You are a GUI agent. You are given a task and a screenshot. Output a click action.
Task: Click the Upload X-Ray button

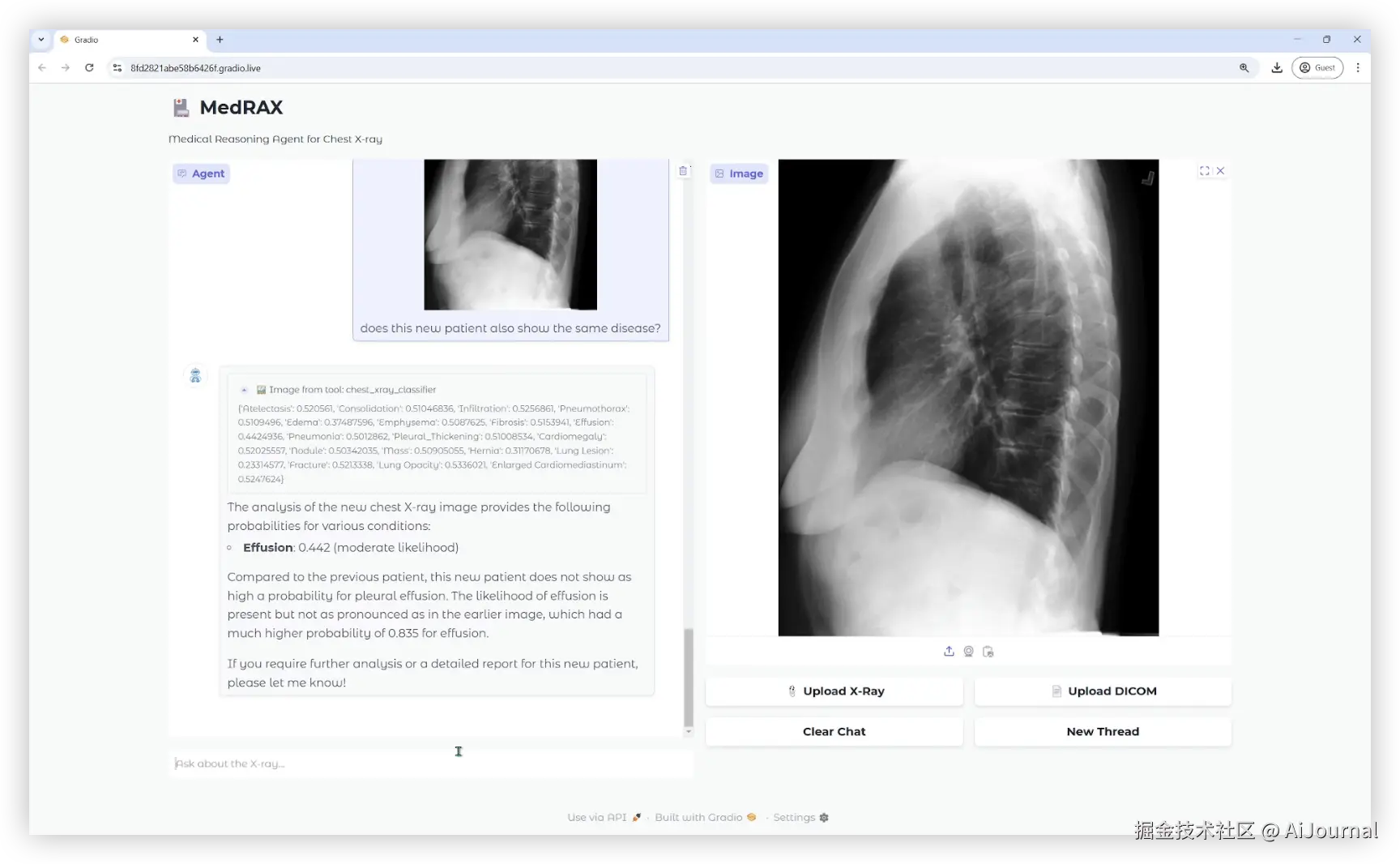(834, 691)
